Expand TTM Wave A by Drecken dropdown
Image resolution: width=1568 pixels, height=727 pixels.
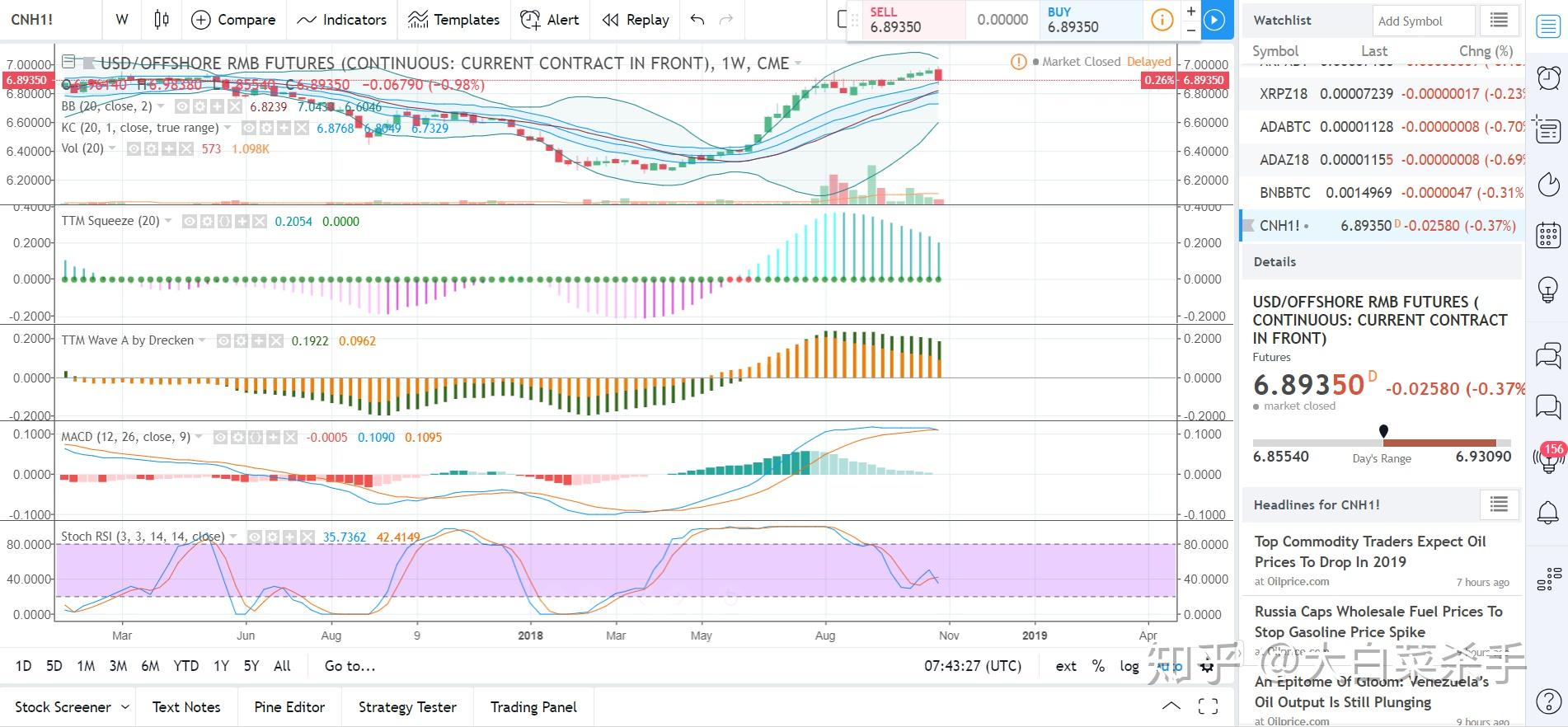coord(202,340)
